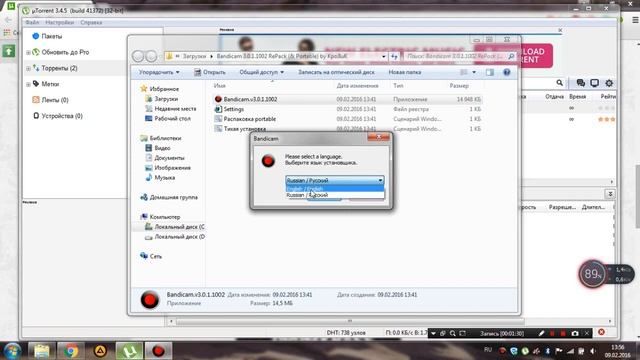This screenshot has height=360, width=640.
Task: Go forward using Explorer forward arrow button
Action: pyautogui.click(x=151, y=56)
